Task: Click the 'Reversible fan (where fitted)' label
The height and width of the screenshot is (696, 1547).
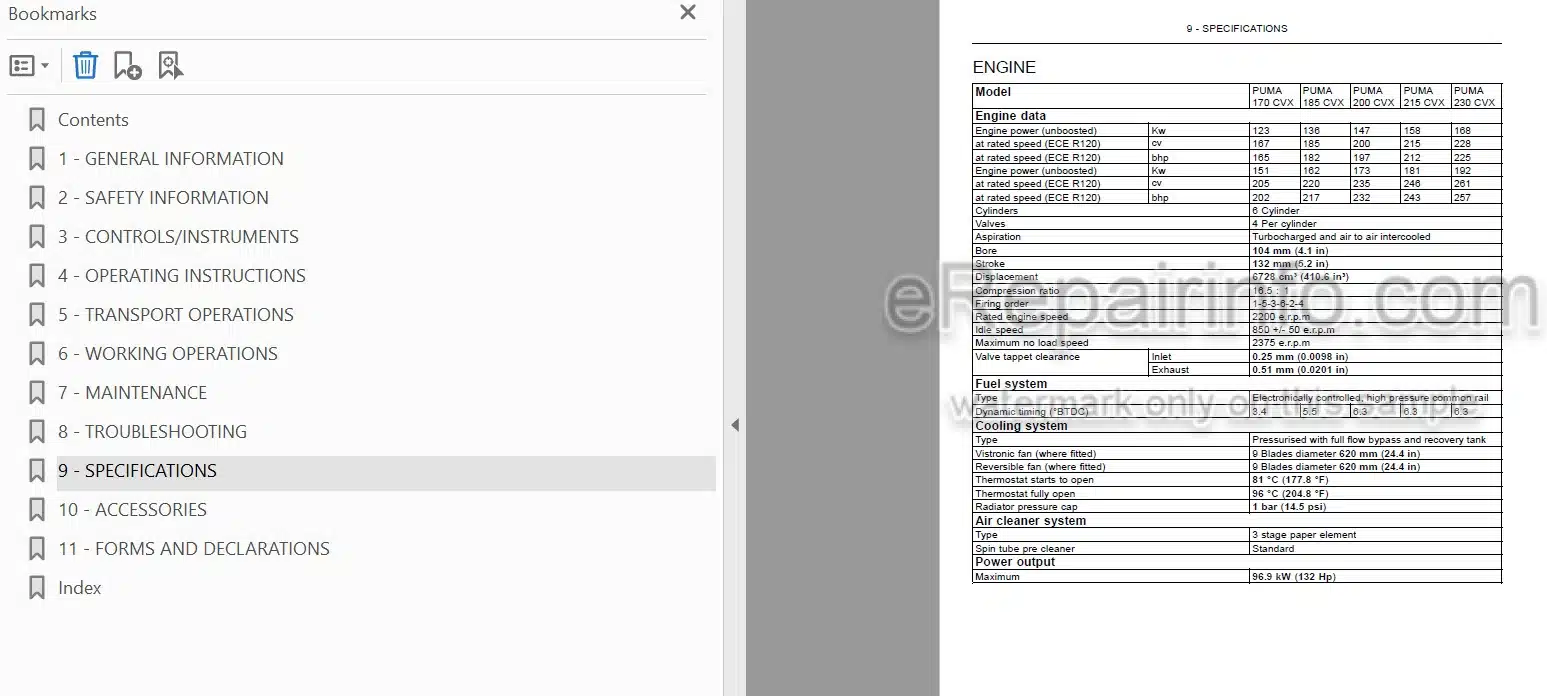Action: click(x=1040, y=467)
